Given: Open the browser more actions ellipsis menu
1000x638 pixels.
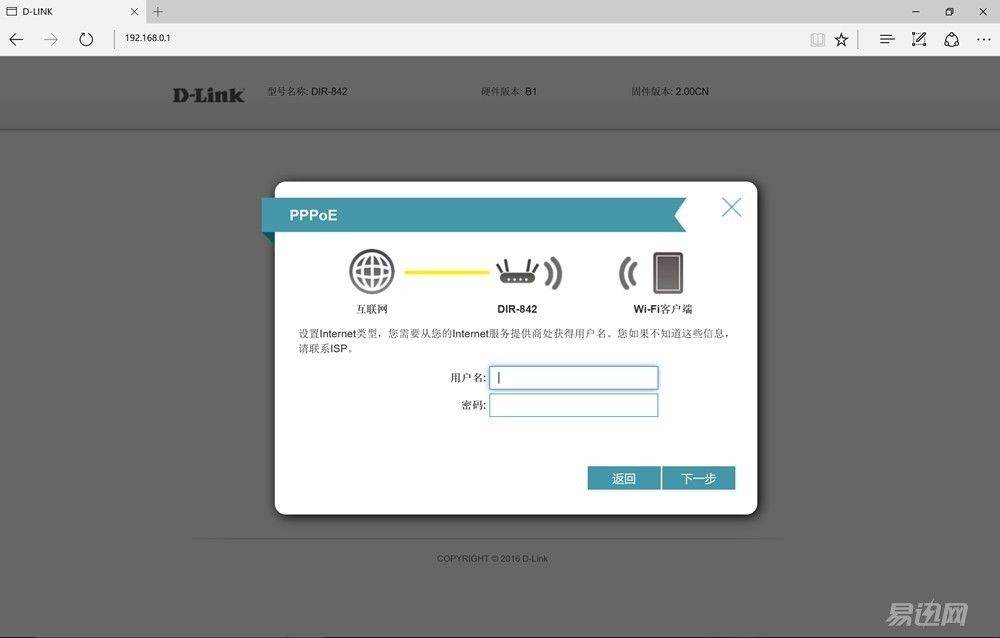Looking at the screenshot, I should (983, 40).
